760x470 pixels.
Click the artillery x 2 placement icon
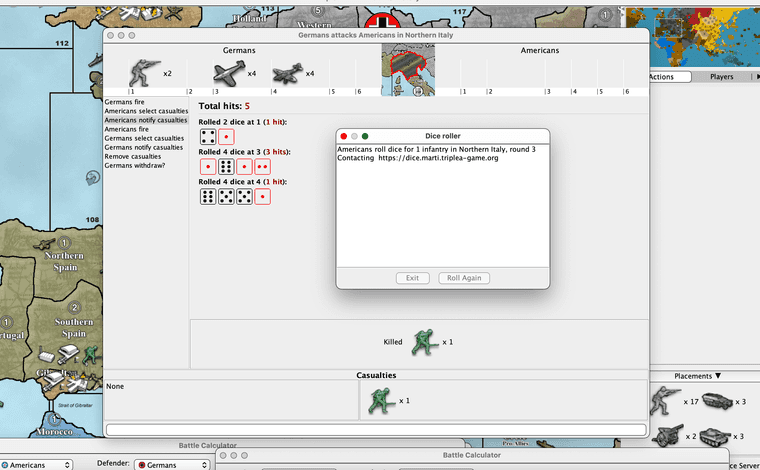(x=667, y=436)
